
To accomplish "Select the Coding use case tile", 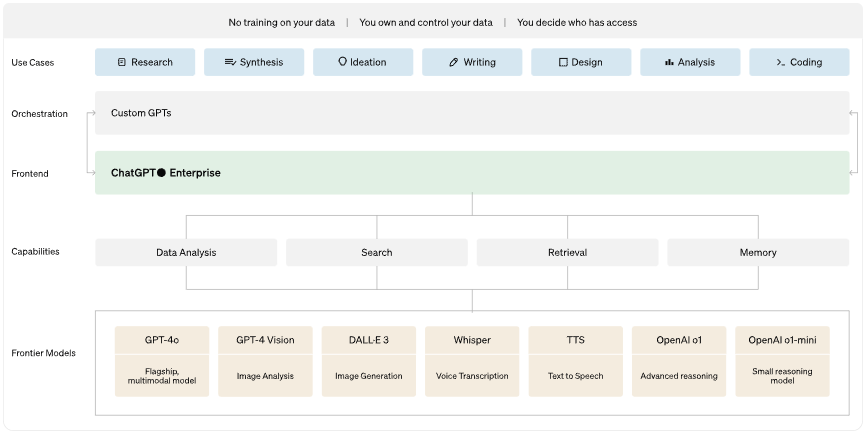I will pos(799,62).
